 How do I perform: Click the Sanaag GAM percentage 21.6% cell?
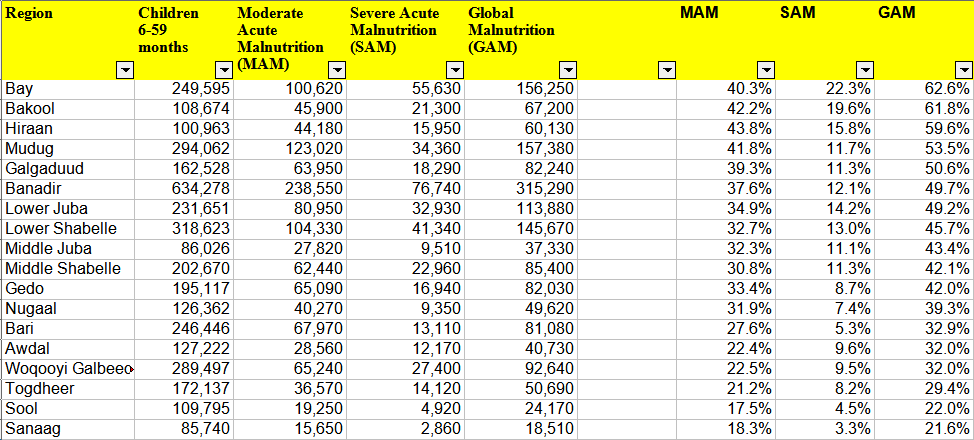coord(925,429)
